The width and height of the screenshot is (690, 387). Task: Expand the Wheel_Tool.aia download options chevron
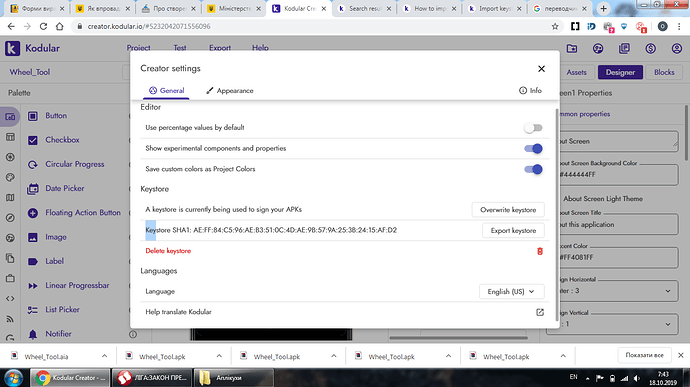104,356
